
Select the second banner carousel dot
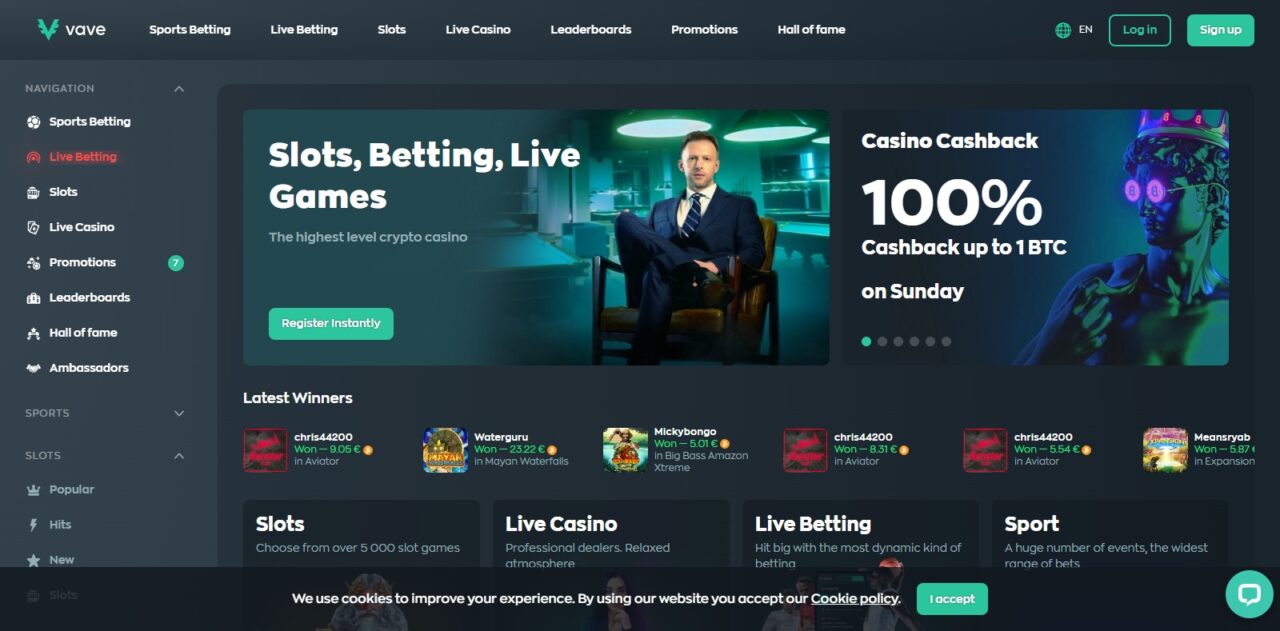[x=882, y=341]
